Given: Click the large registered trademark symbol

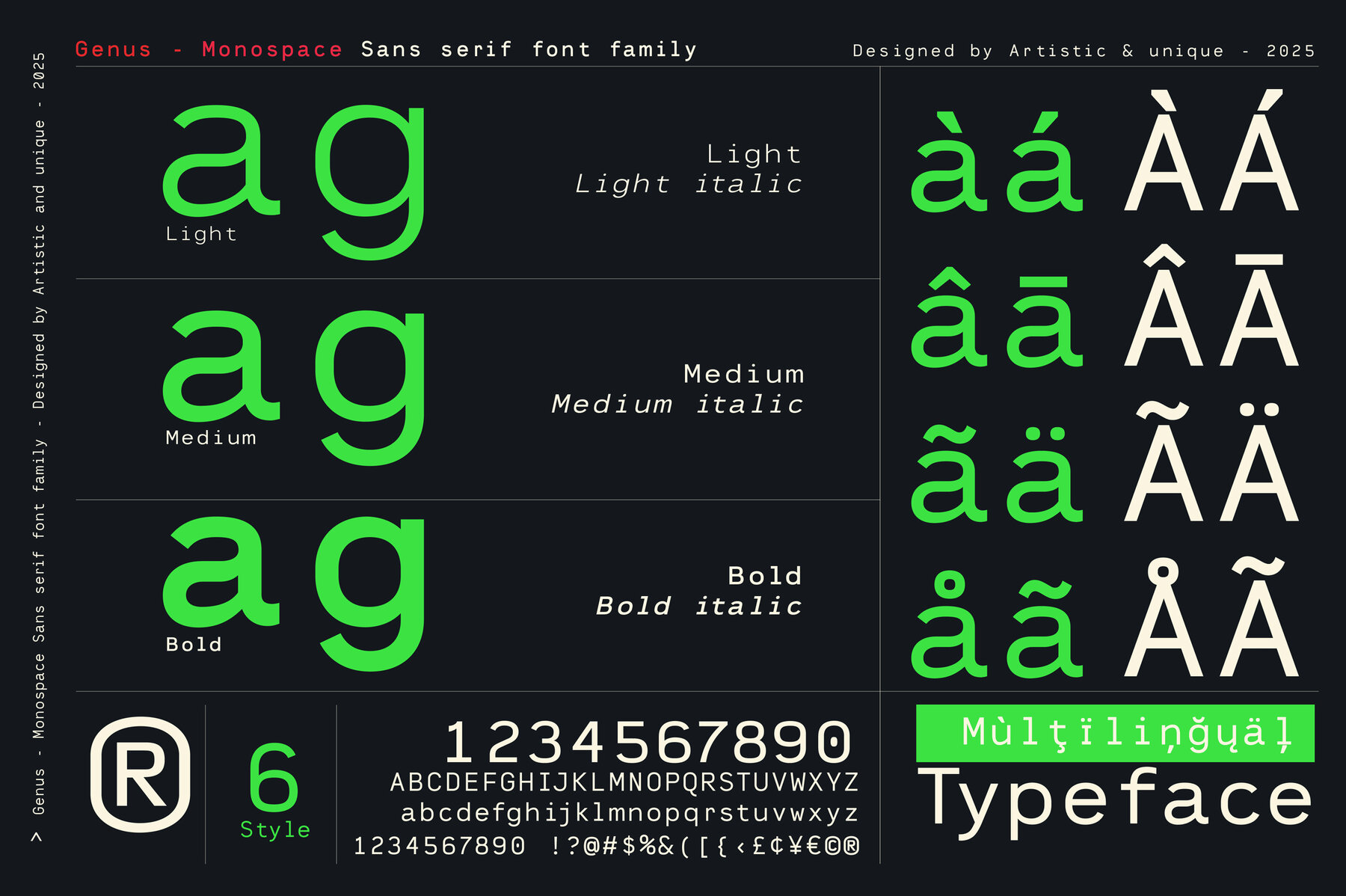Looking at the screenshot, I should pos(140,774).
